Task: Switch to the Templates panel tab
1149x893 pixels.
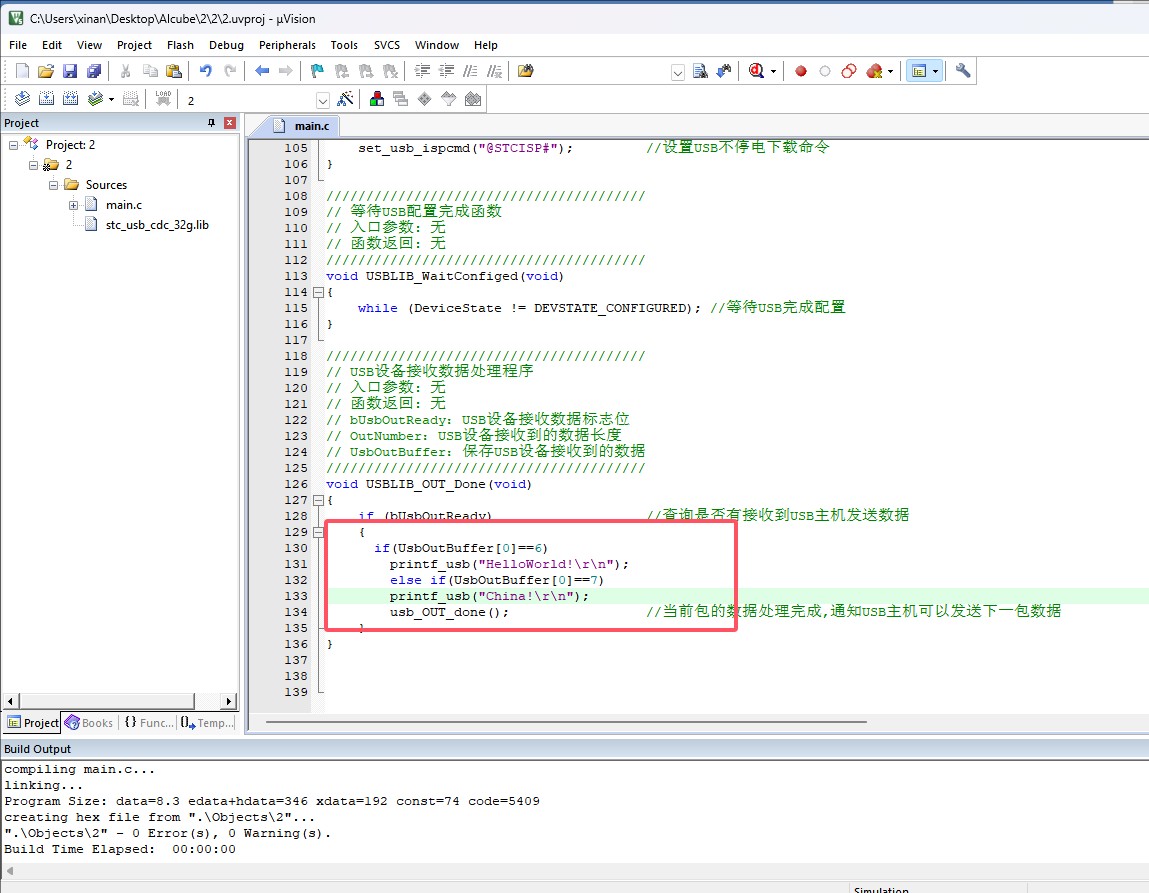Action: pyautogui.click(x=207, y=723)
